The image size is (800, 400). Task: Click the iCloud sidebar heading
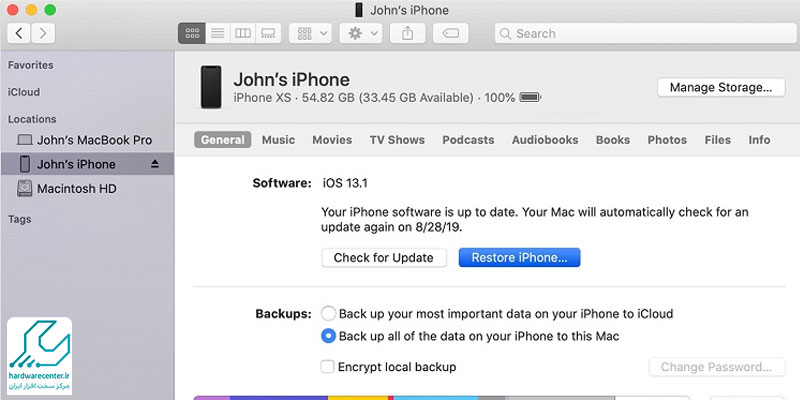tap(23, 92)
